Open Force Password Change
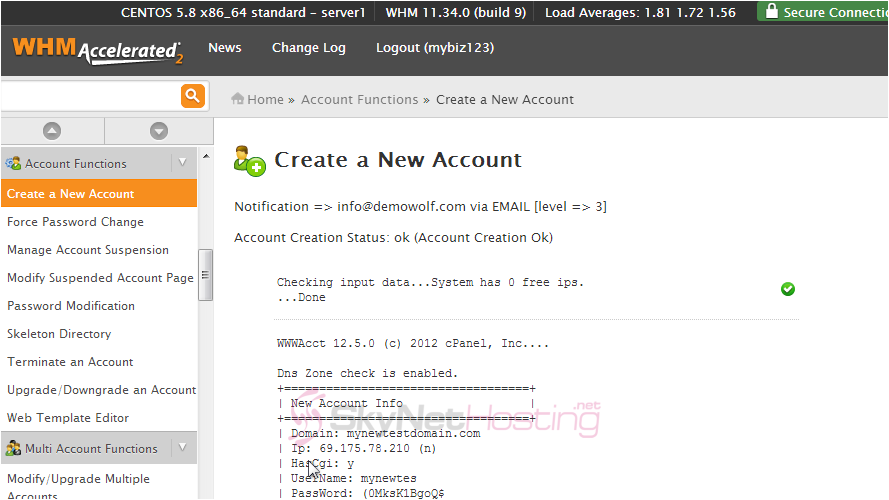 pos(75,222)
